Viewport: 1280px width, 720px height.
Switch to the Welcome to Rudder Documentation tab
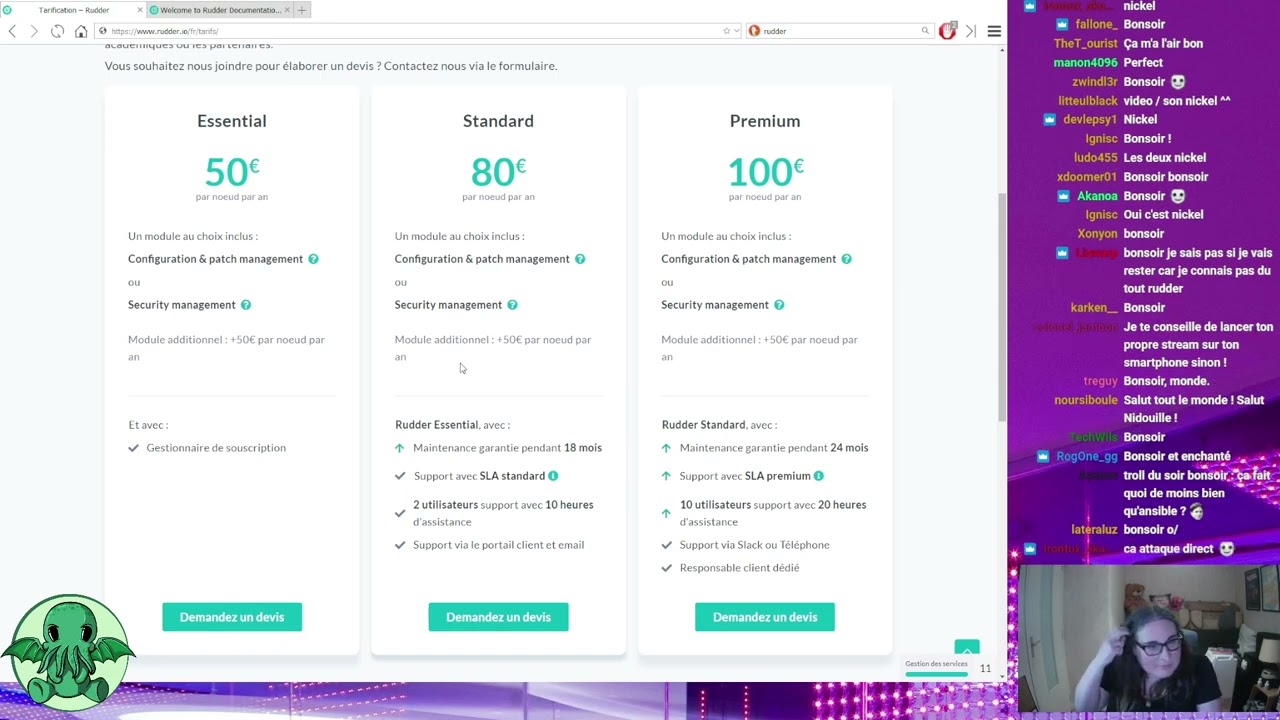click(219, 10)
